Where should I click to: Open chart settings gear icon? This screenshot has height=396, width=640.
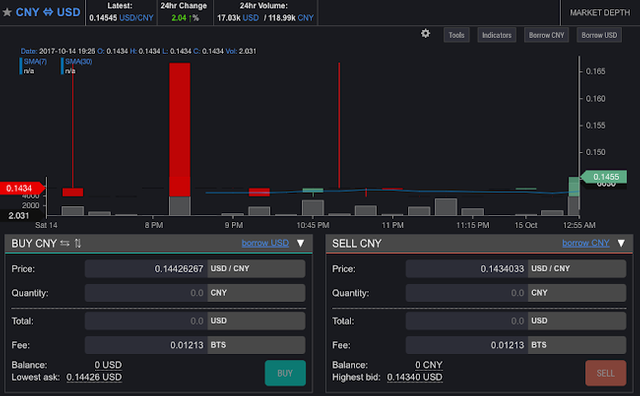click(x=425, y=33)
